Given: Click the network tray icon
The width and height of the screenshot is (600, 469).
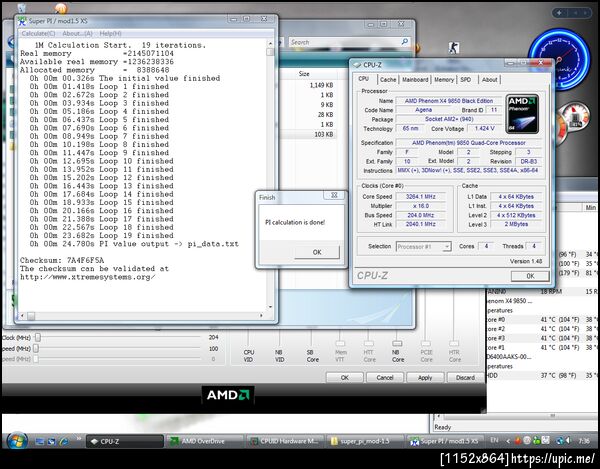Looking at the screenshot, I should 559,441.
